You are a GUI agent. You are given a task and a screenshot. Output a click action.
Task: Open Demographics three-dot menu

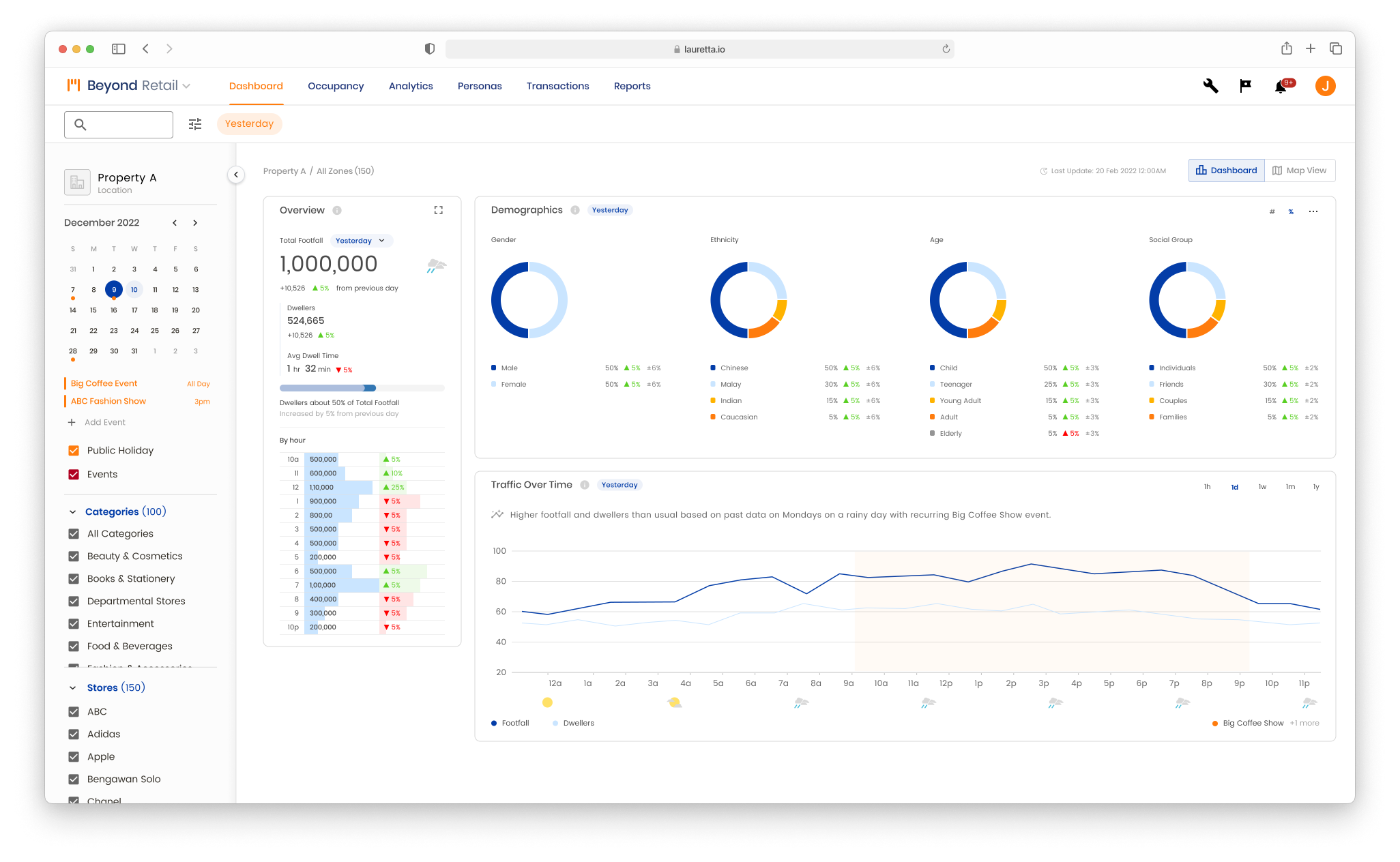pyautogui.click(x=1313, y=211)
